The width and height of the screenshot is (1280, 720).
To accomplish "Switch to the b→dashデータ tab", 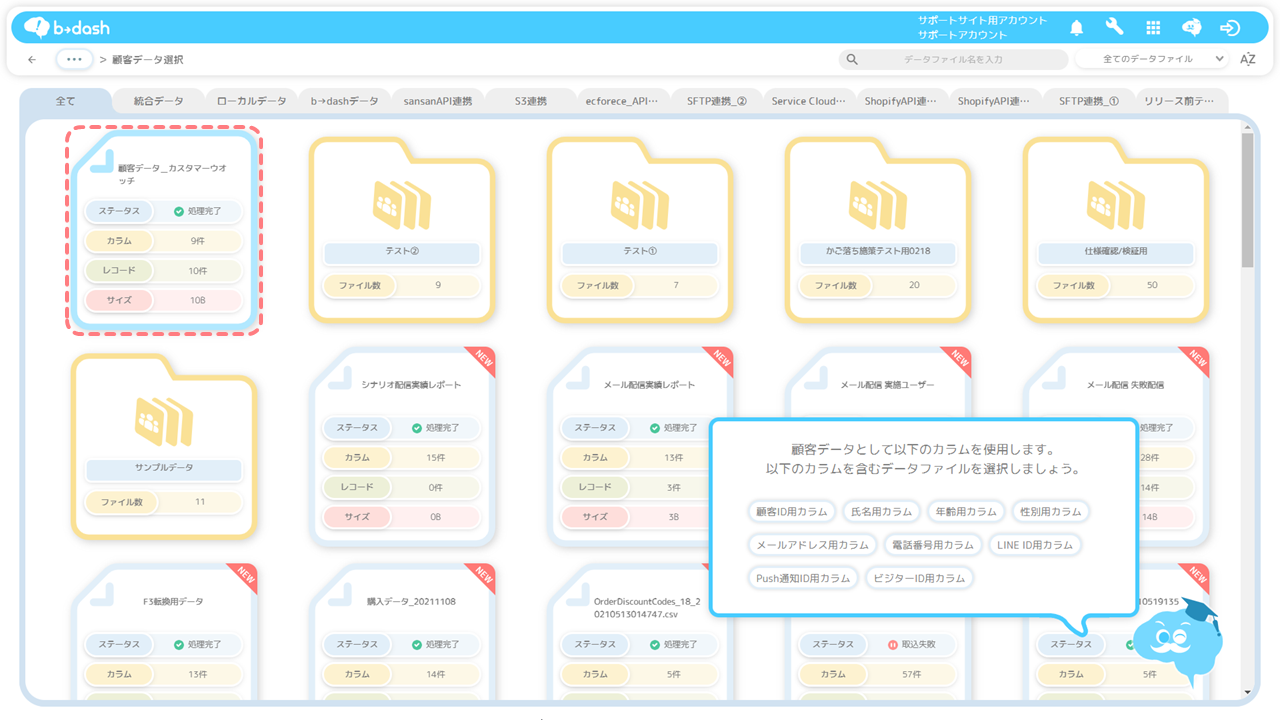I will pos(345,101).
